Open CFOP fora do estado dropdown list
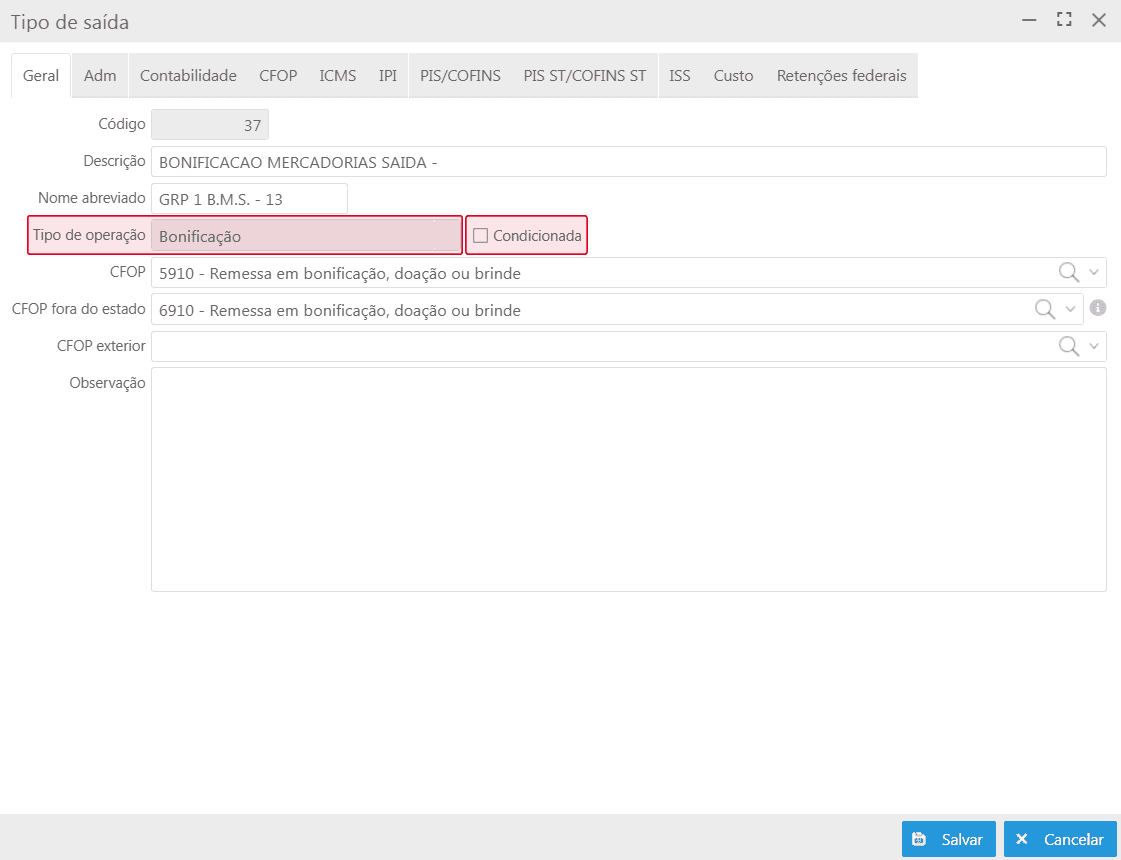The width and height of the screenshot is (1121, 860). coord(1071,309)
